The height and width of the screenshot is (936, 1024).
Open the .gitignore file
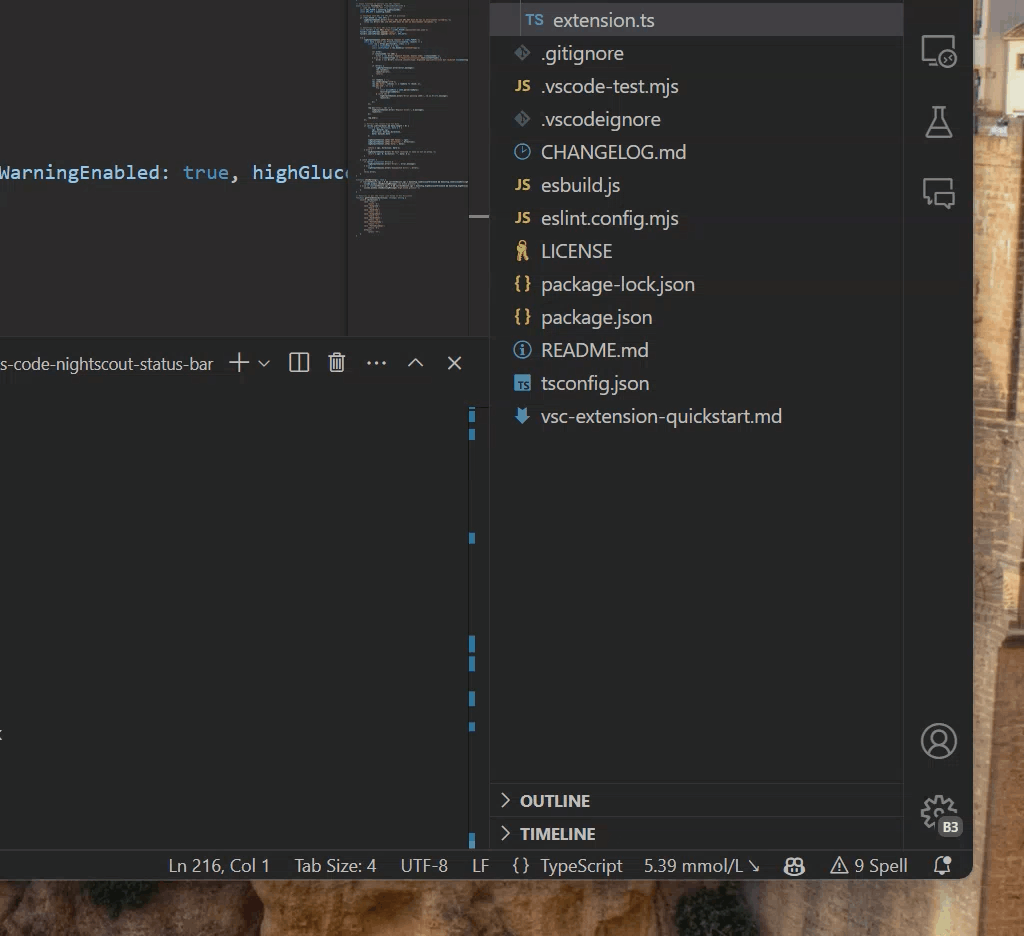pos(696,54)
